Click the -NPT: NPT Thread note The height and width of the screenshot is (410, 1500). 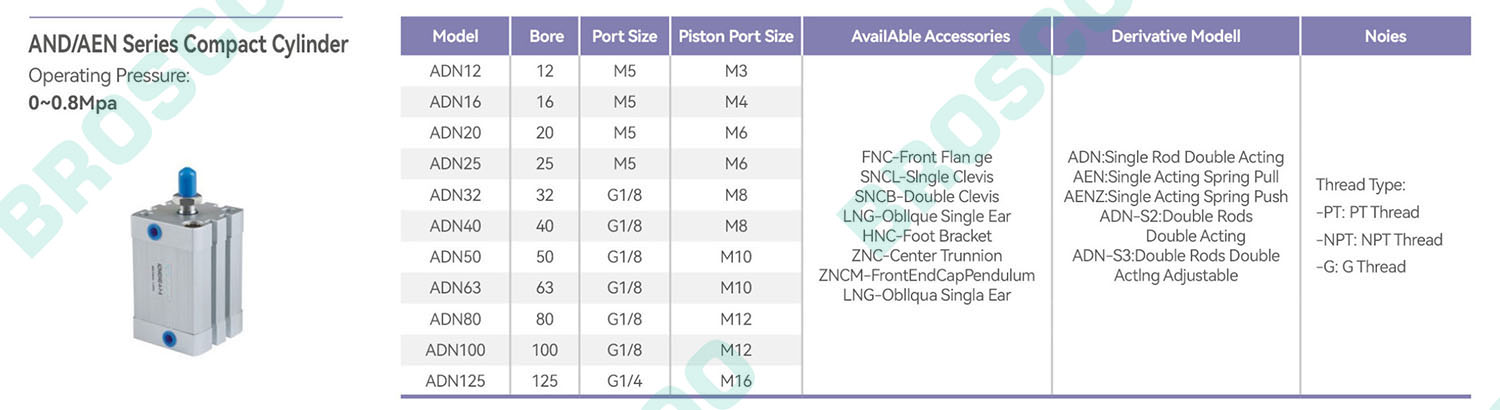pyautogui.click(x=1379, y=240)
